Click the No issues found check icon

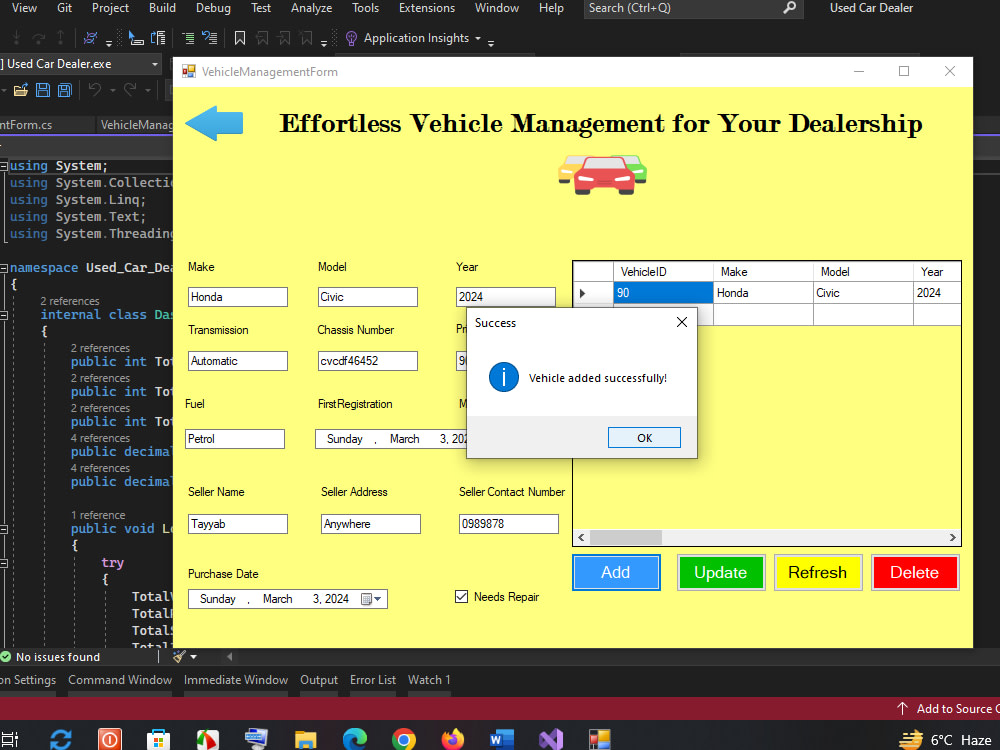8,657
